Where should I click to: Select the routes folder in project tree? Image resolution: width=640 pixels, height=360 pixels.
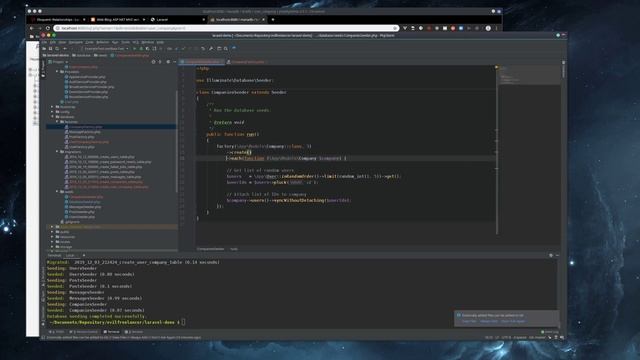click(x=62, y=242)
